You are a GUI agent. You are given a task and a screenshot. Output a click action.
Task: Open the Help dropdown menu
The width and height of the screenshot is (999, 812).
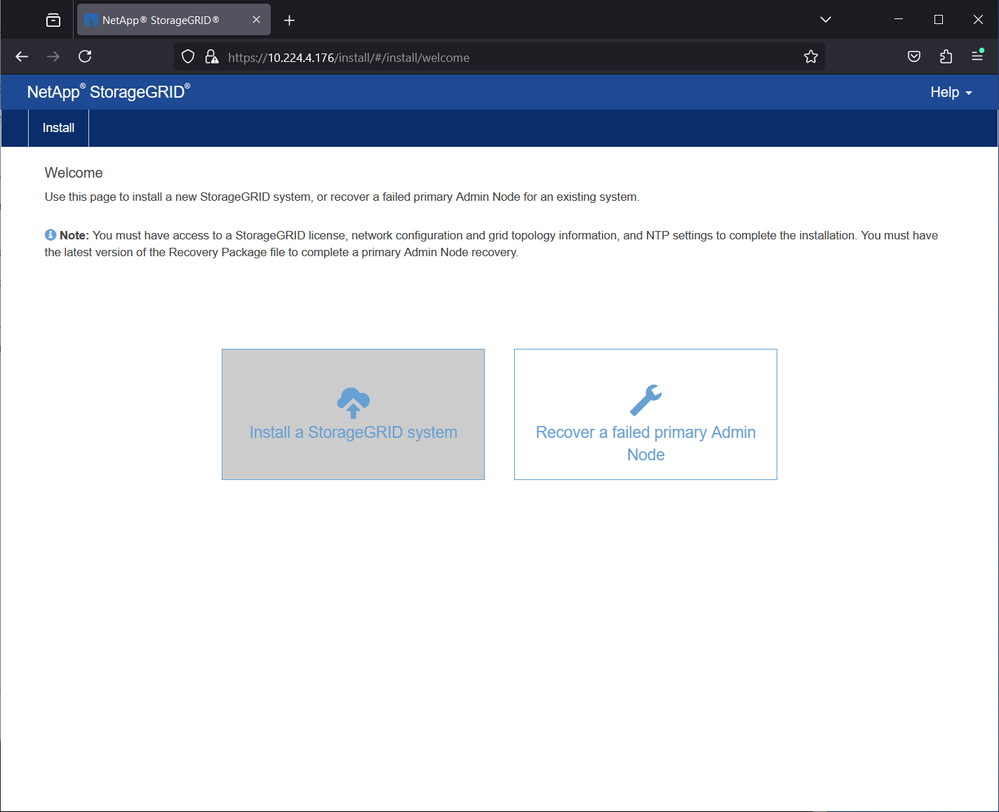[x=951, y=92]
